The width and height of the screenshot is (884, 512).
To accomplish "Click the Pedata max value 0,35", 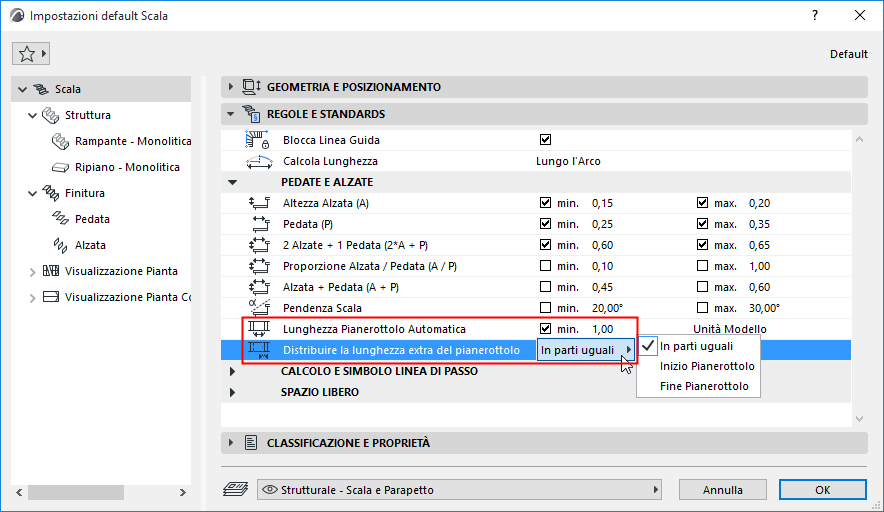I will coord(759,224).
